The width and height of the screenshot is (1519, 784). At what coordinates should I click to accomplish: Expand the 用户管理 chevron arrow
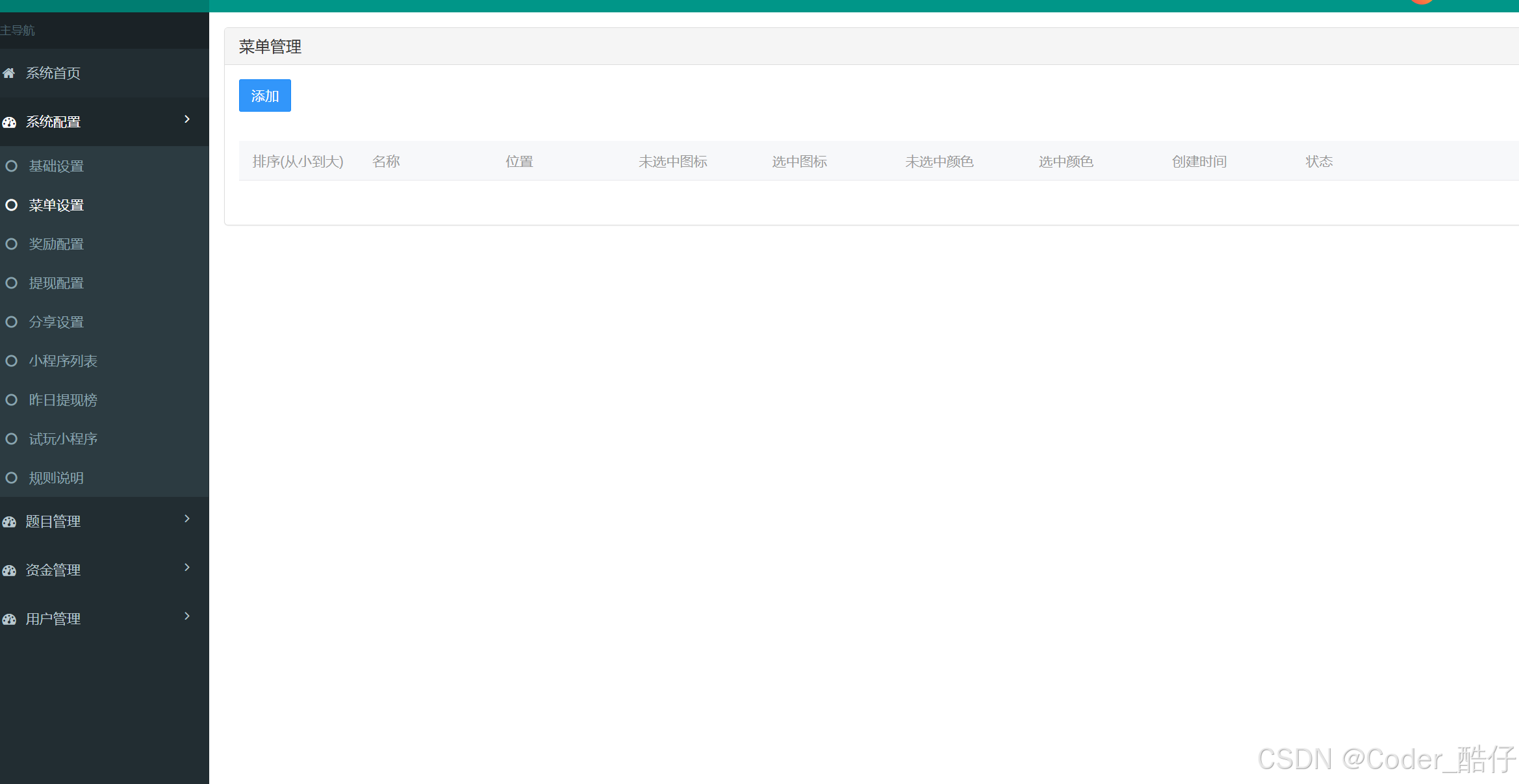point(187,616)
